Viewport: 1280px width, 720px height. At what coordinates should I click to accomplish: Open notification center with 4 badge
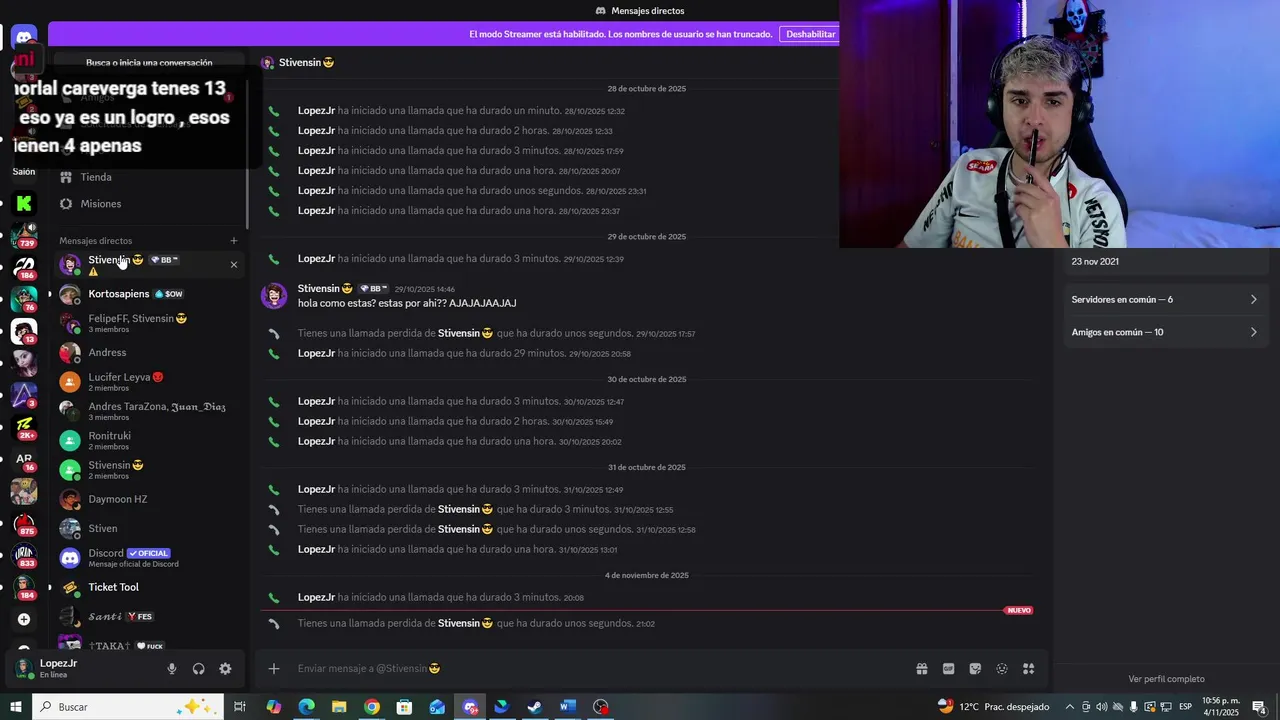tap(1259, 707)
